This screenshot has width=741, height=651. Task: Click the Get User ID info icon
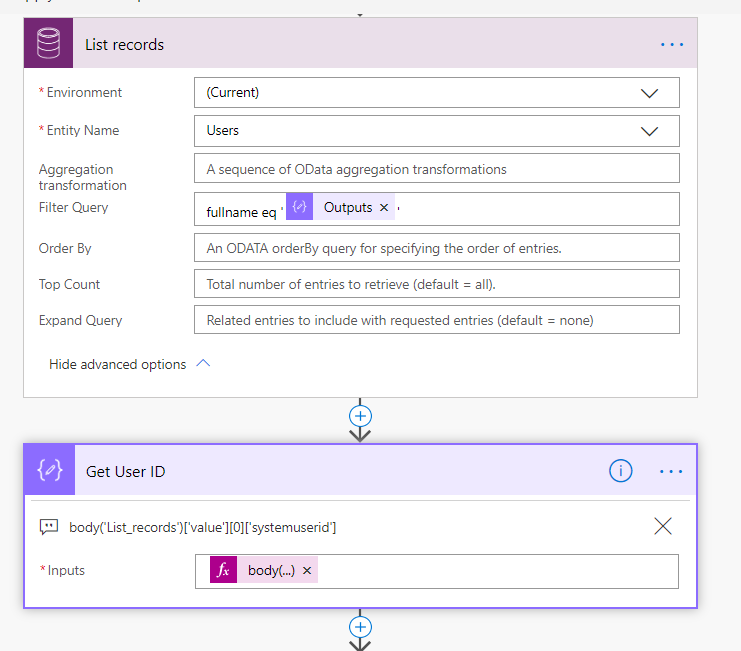click(621, 471)
